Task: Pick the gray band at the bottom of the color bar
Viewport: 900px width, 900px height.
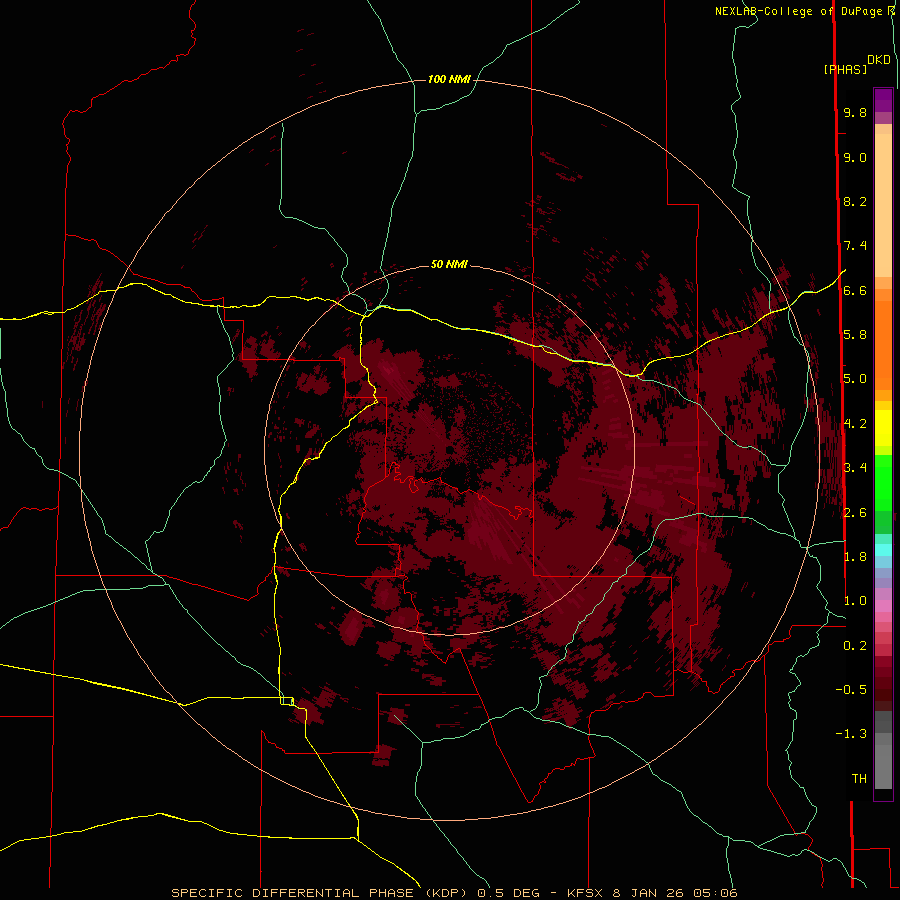Action: point(883,761)
